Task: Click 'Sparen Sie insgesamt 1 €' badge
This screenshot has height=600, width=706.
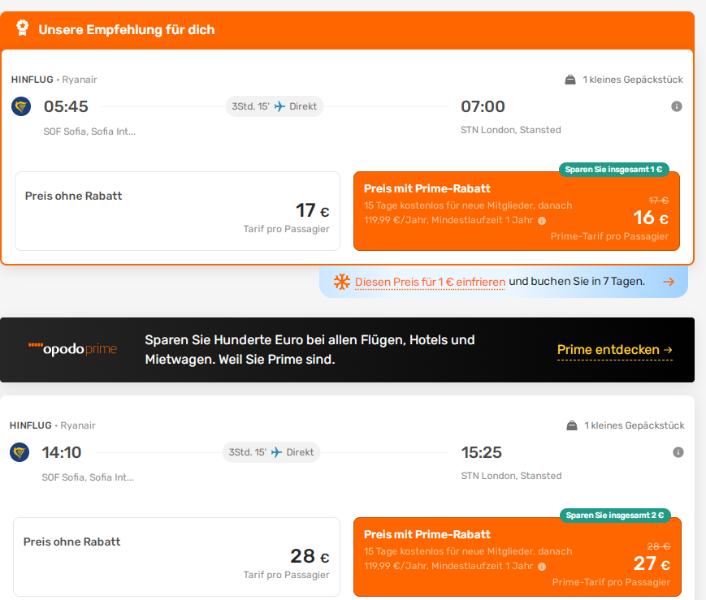Action: 614,170
